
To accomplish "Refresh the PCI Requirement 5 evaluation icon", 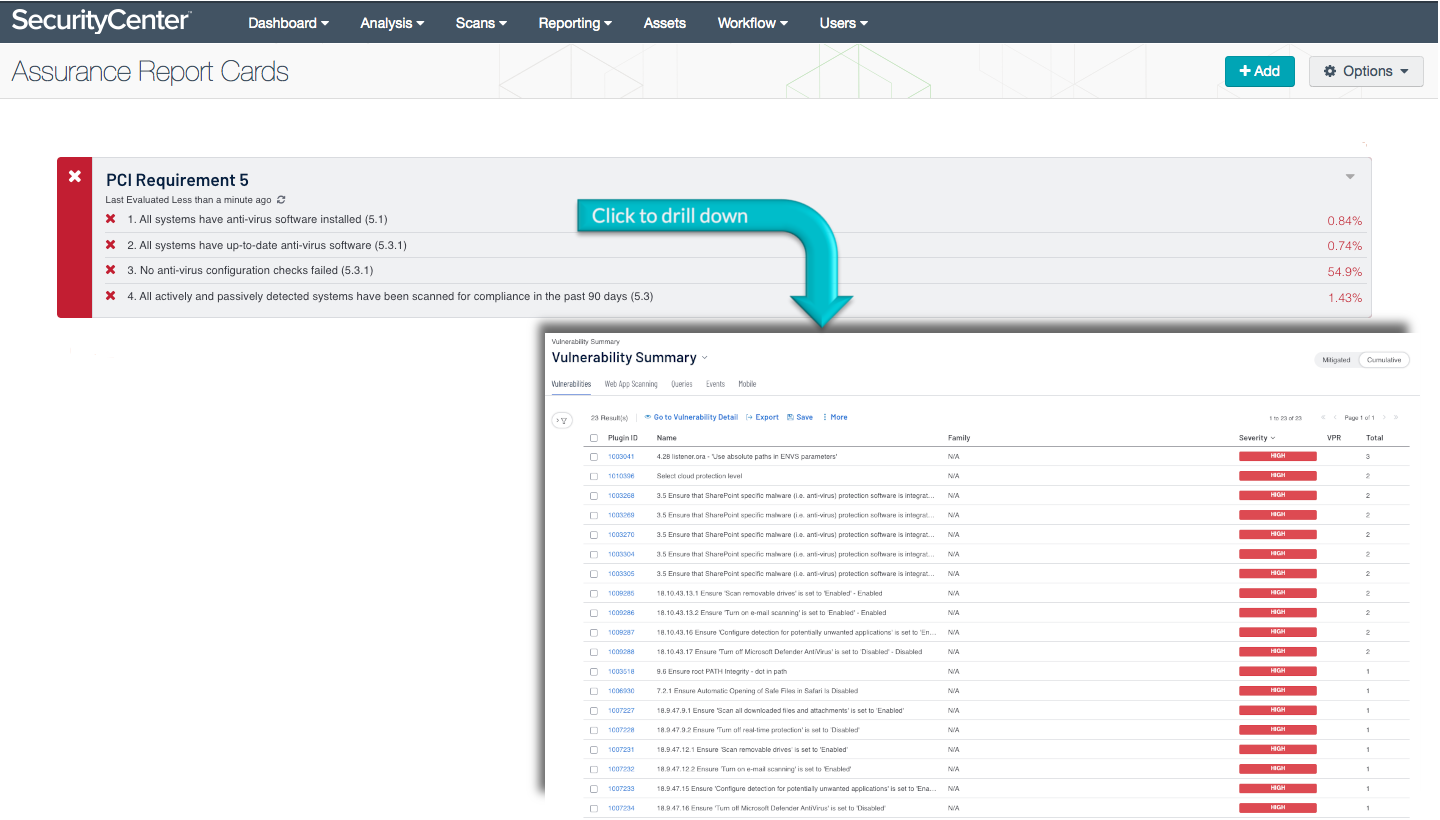I will coord(281,200).
